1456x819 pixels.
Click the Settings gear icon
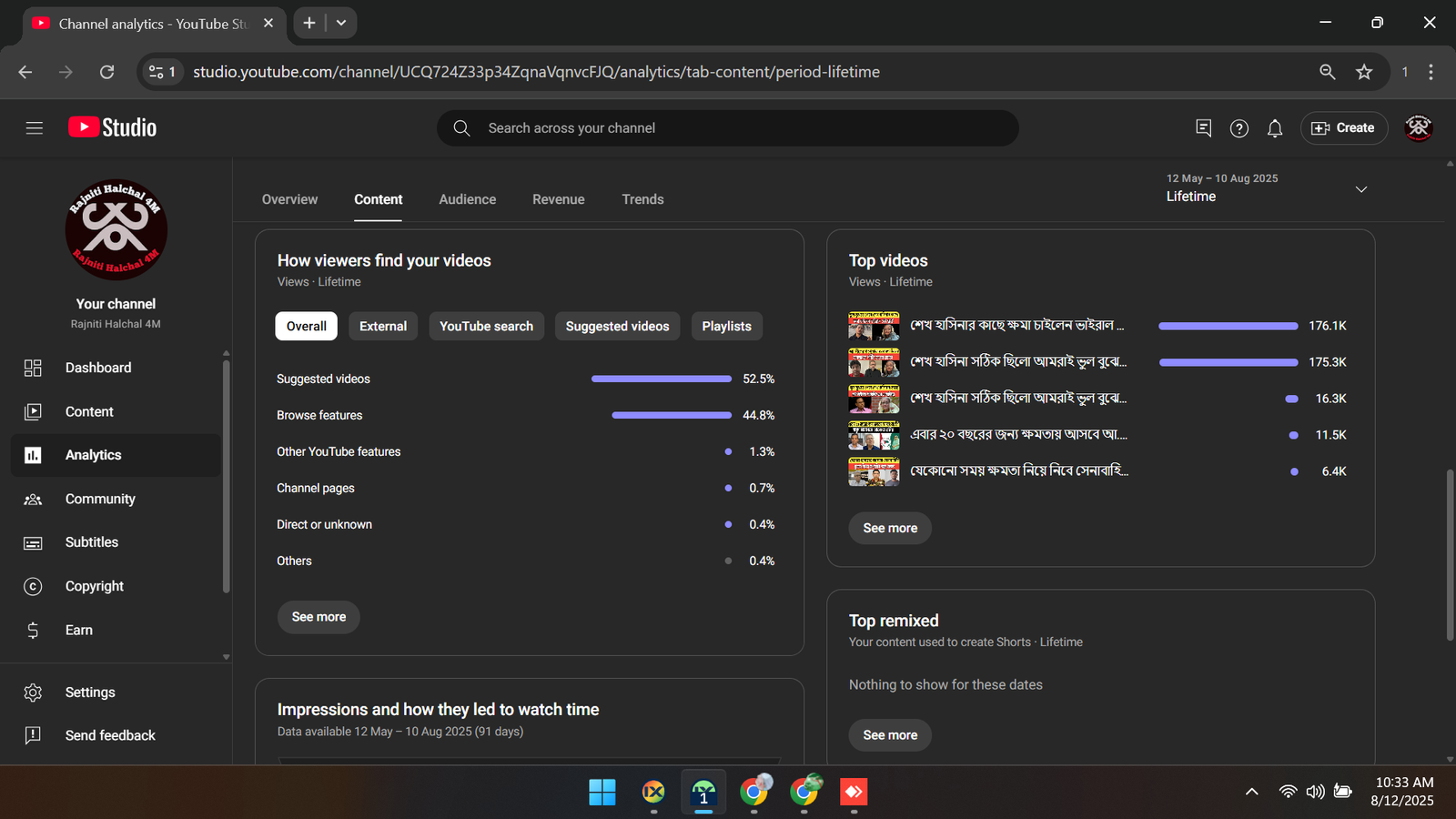coord(33,693)
